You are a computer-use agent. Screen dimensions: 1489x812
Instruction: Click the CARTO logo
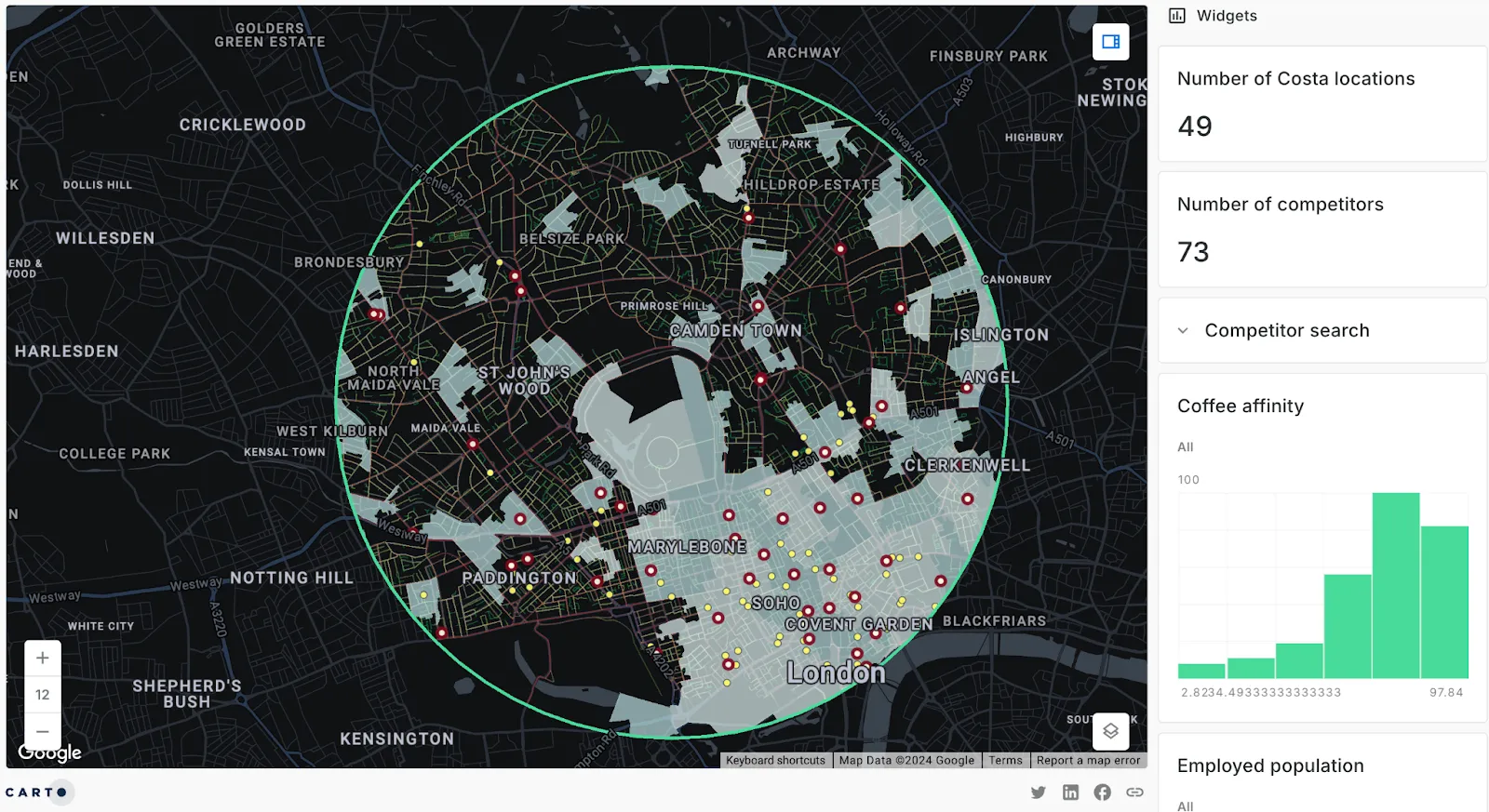(36, 792)
